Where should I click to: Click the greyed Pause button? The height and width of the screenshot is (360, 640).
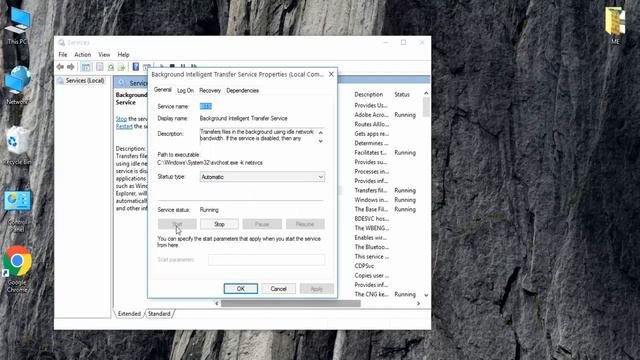pyautogui.click(x=262, y=224)
